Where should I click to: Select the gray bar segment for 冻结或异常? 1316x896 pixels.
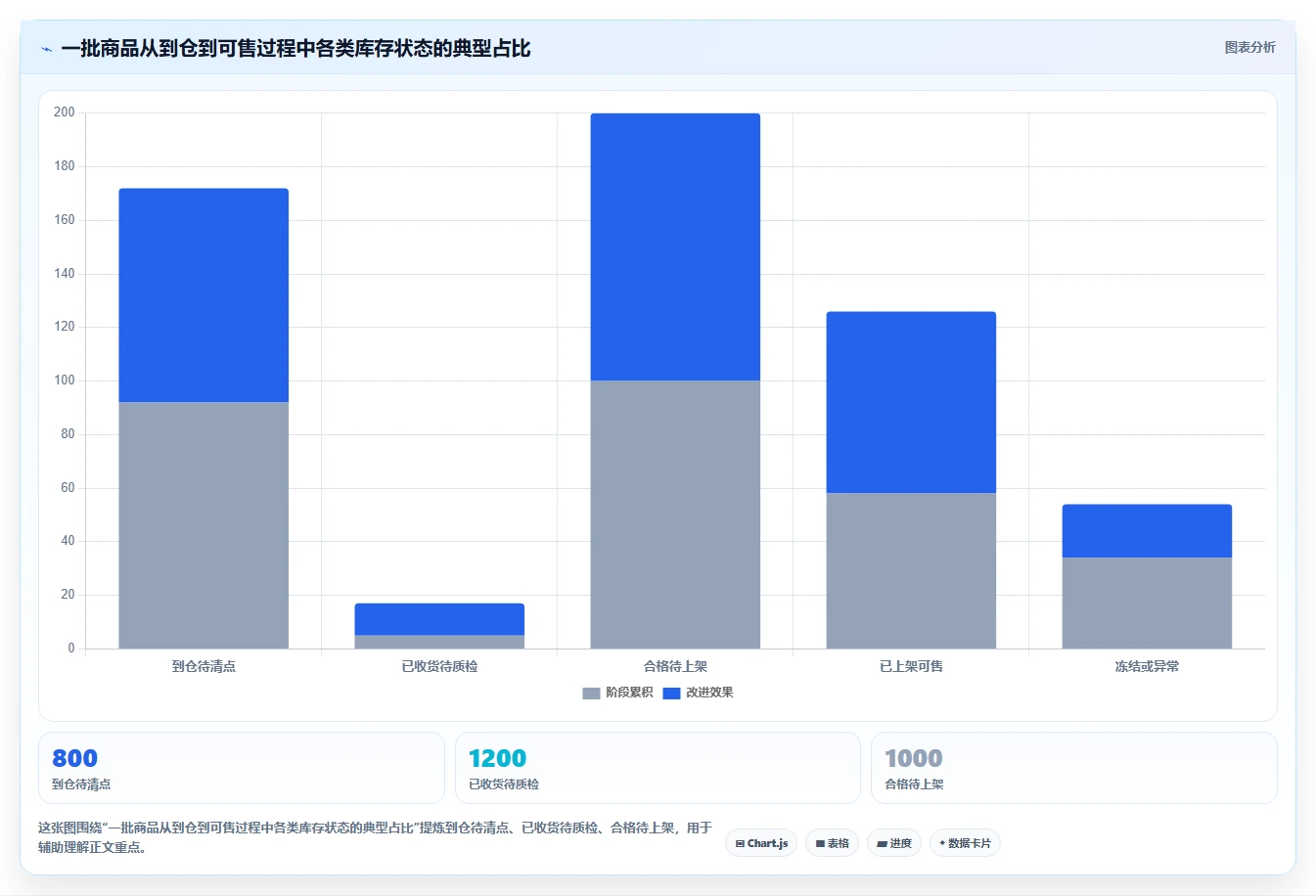(x=1147, y=603)
